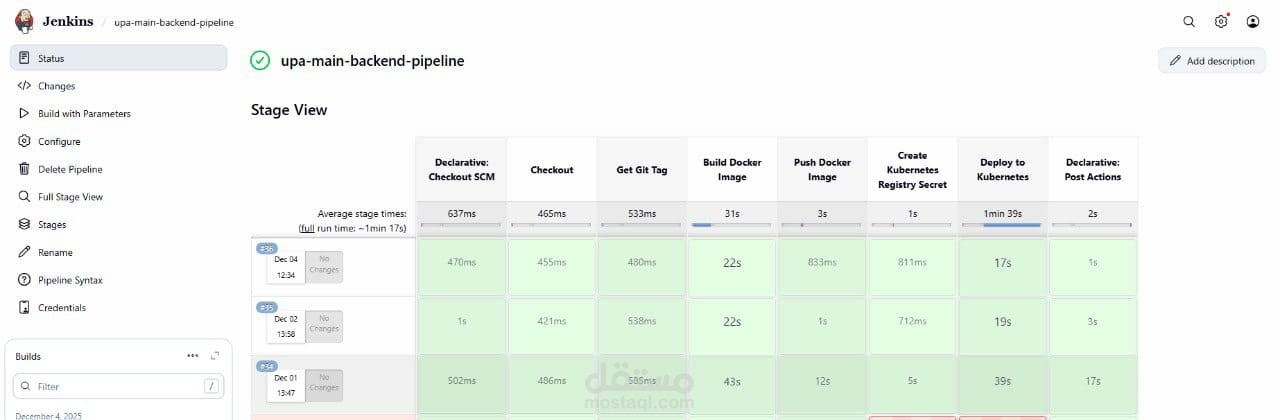This screenshot has width=1280, height=420.
Task: Go to Full Stage View
Action: click(70, 197)
